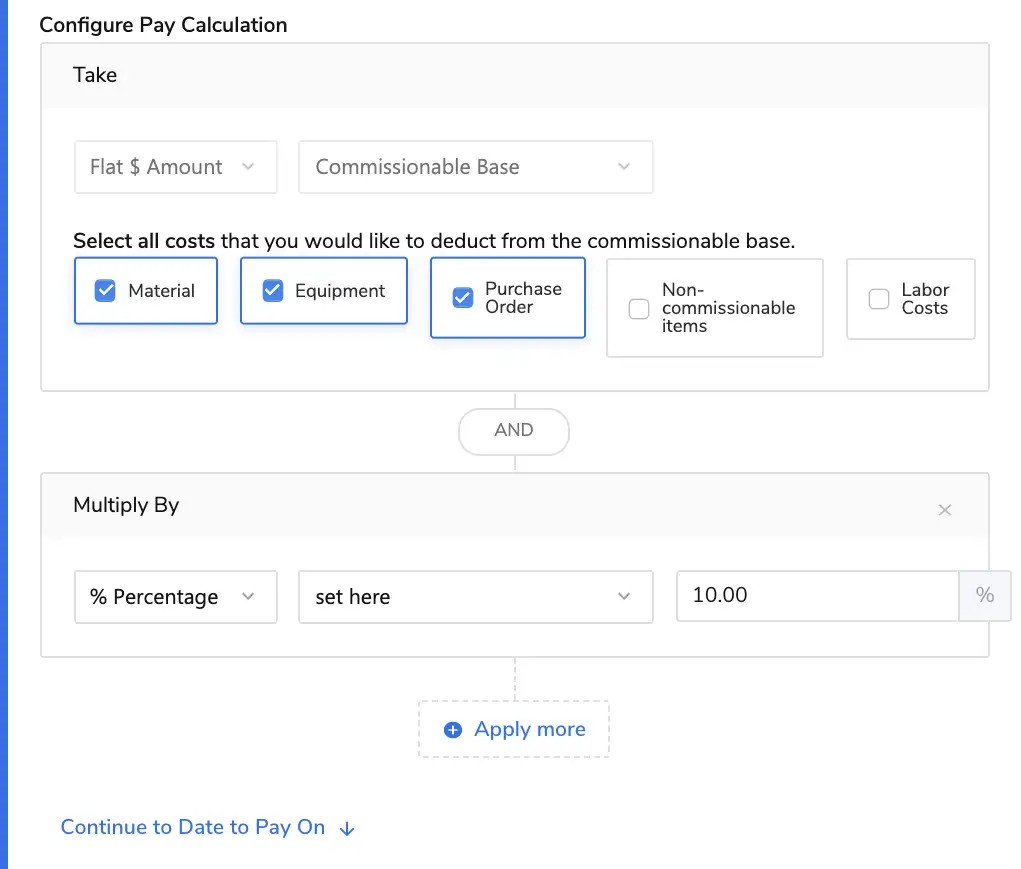Expand the Commissionable Base dropdown
The image size is (1021, 869).
point(475,167)
